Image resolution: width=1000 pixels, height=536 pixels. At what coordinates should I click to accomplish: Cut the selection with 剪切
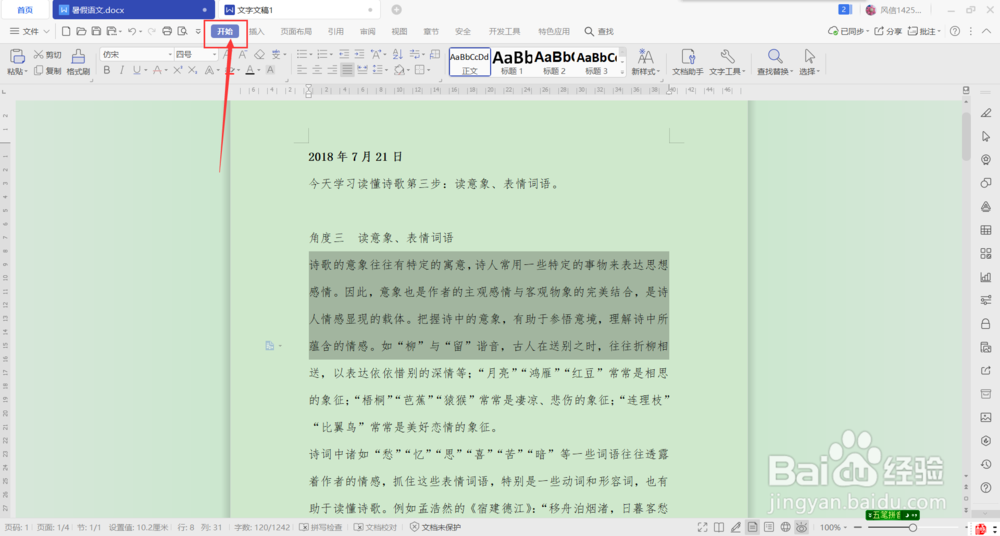48,56
